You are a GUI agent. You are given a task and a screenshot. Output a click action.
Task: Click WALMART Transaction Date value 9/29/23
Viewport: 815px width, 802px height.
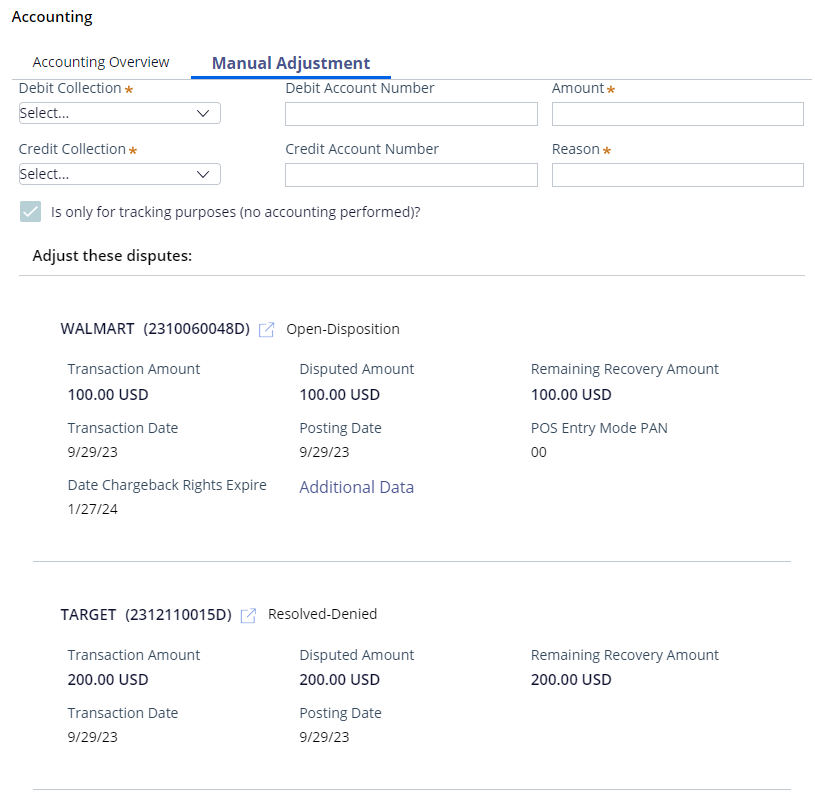93,452
